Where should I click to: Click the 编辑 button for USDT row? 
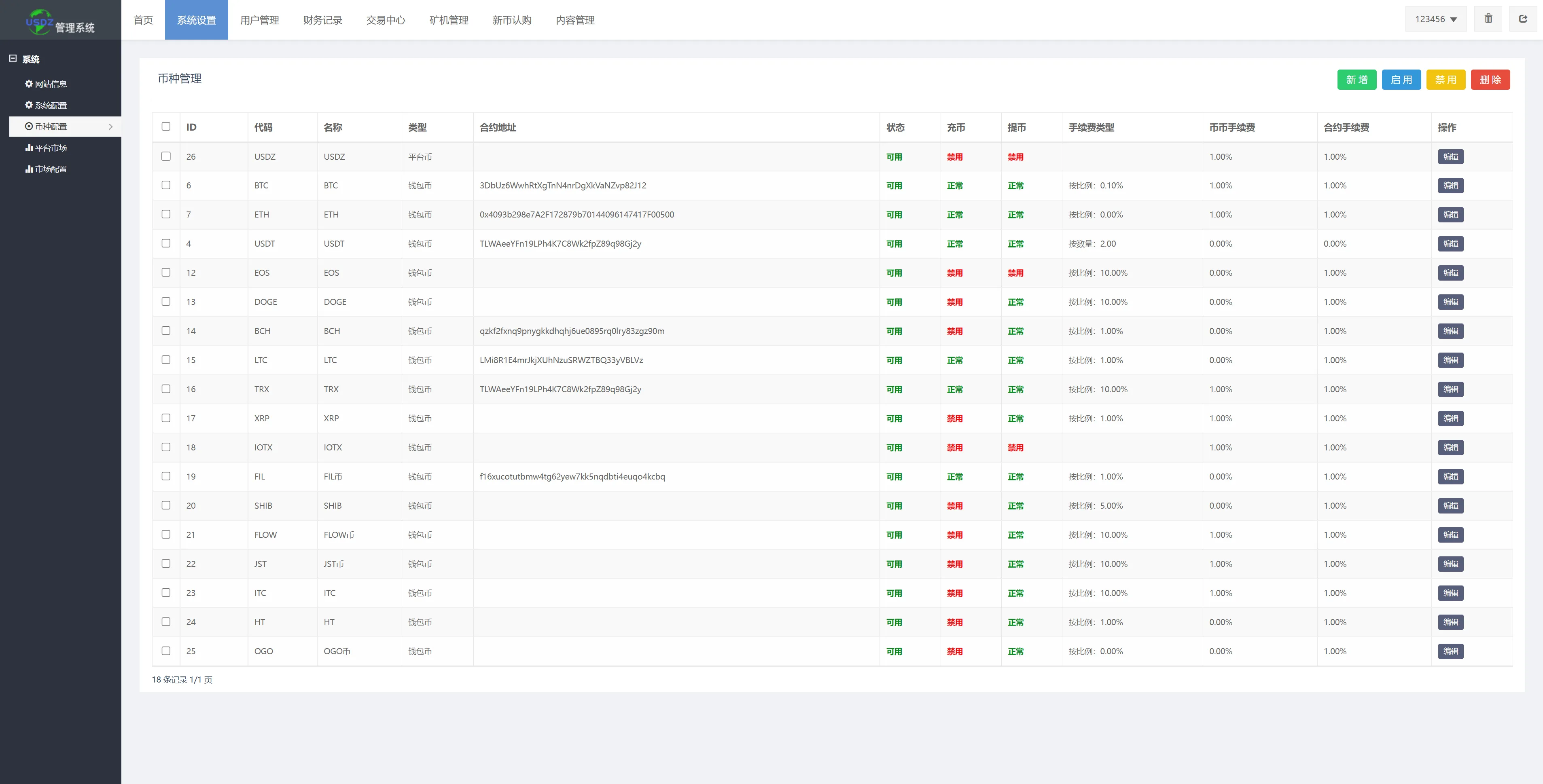[1450, 243]
